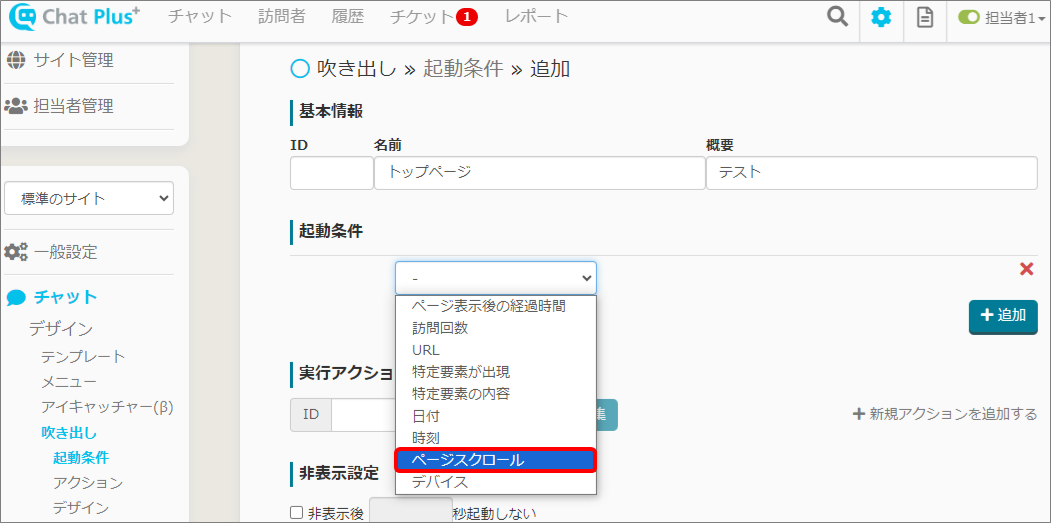Go to the レポート tab
Image resolution: width=1051 pixels, height=523 pixels.
pyautogui.click(x=536, y=17)
